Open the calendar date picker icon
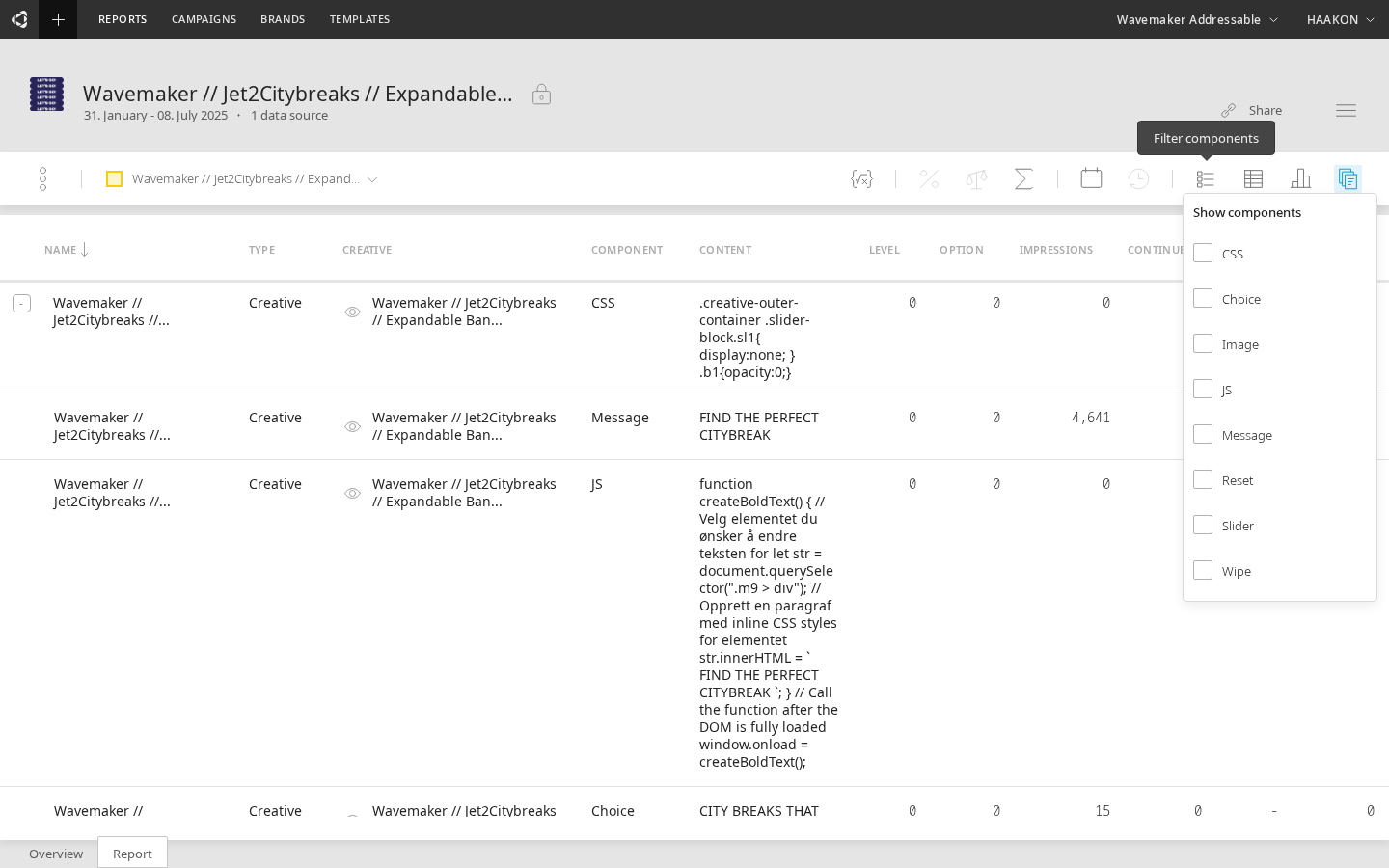1389x868 pixels. pos(1091,178)
